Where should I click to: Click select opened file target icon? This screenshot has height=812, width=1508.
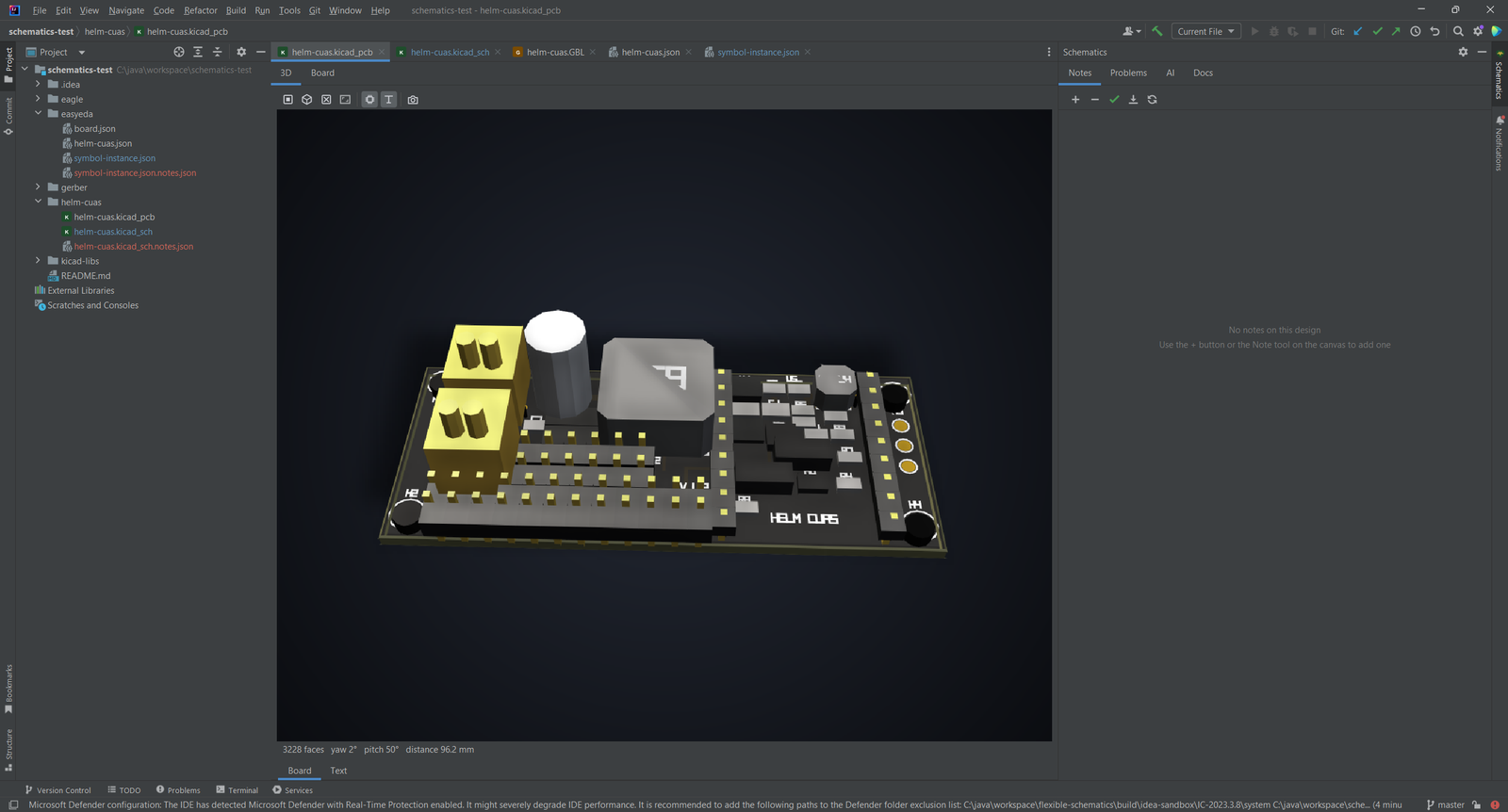click(x=179, y=52)
